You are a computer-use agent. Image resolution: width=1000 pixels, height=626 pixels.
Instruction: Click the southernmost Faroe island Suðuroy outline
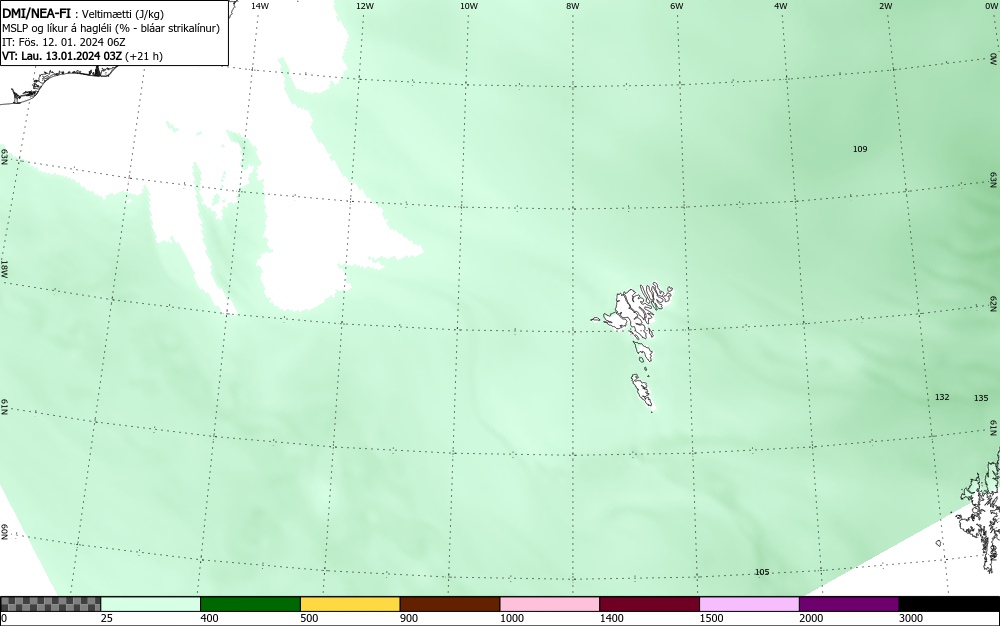(x=642, y=392)
